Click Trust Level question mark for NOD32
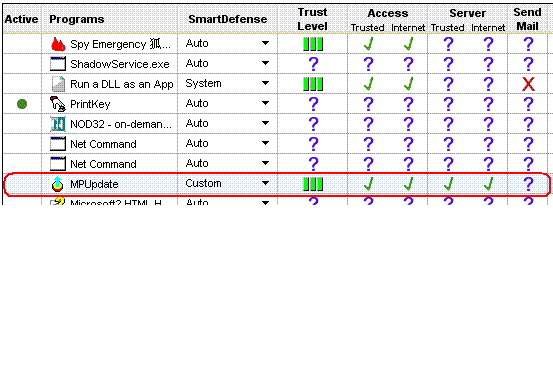The height and width of the screenshot is (384, 553). click(313, 124)
